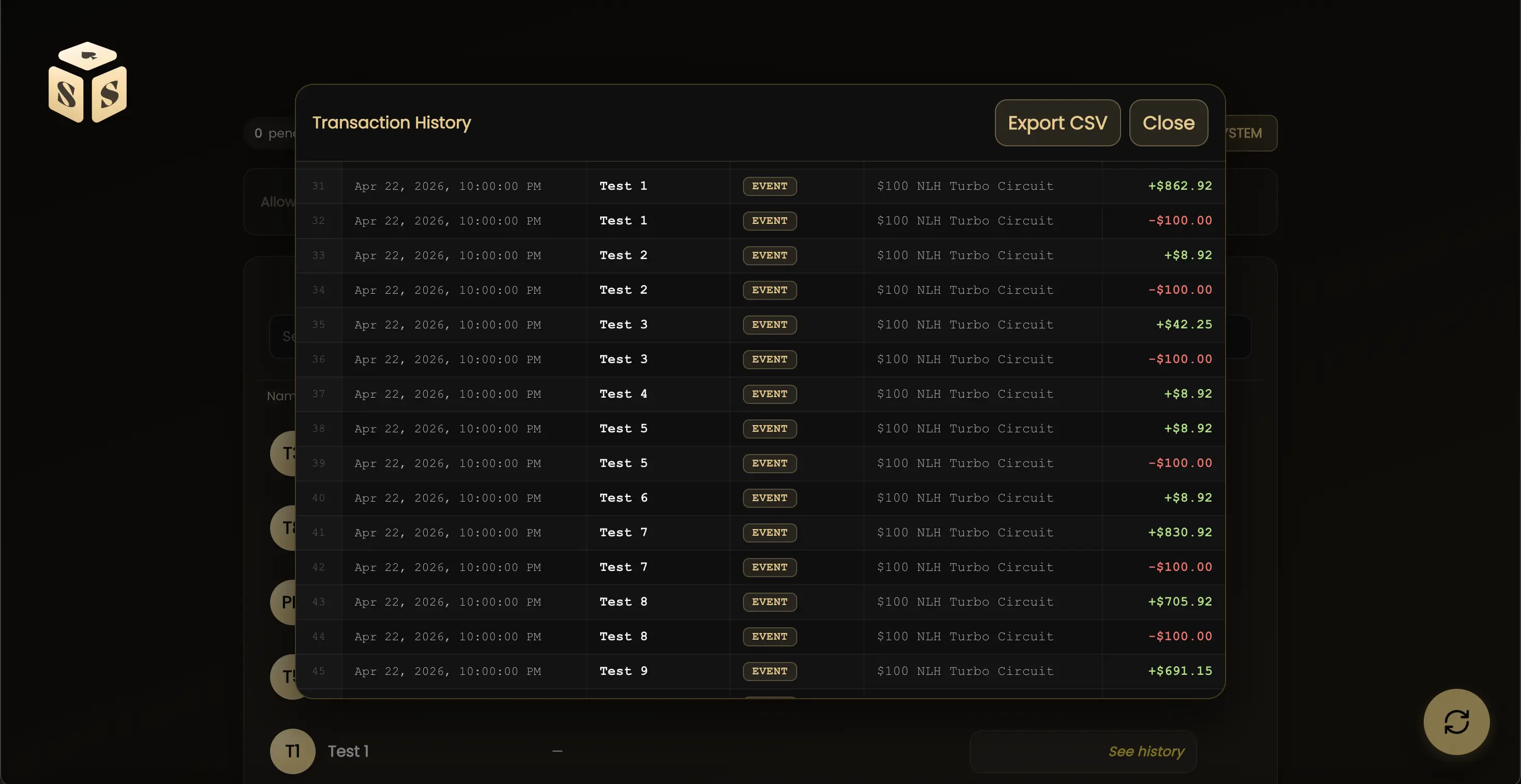Select the EVENT badge in row 40
This screenshot has width=1521, height=784.
[x=769, y=497]
